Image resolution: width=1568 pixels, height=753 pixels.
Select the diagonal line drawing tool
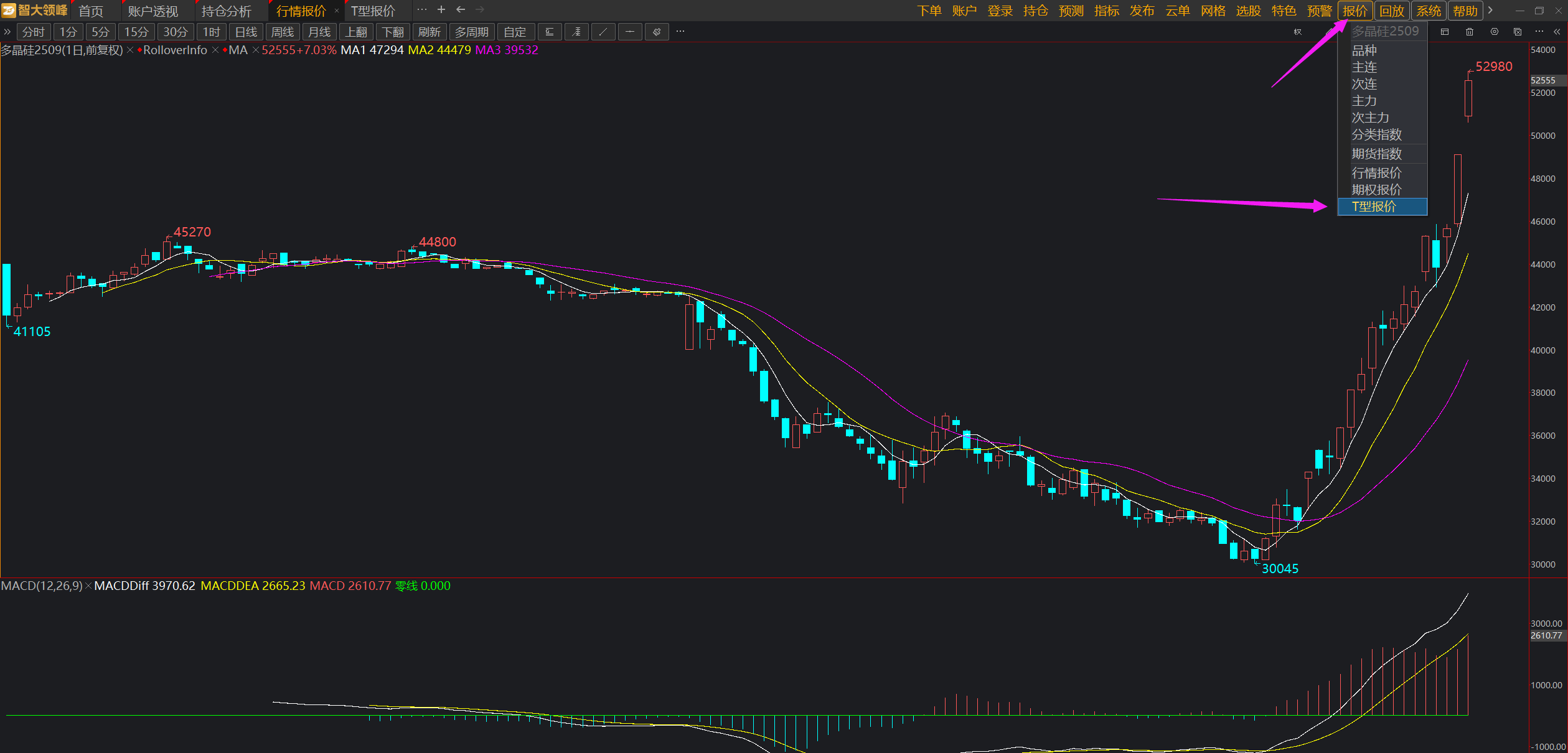tap(603, 32)
